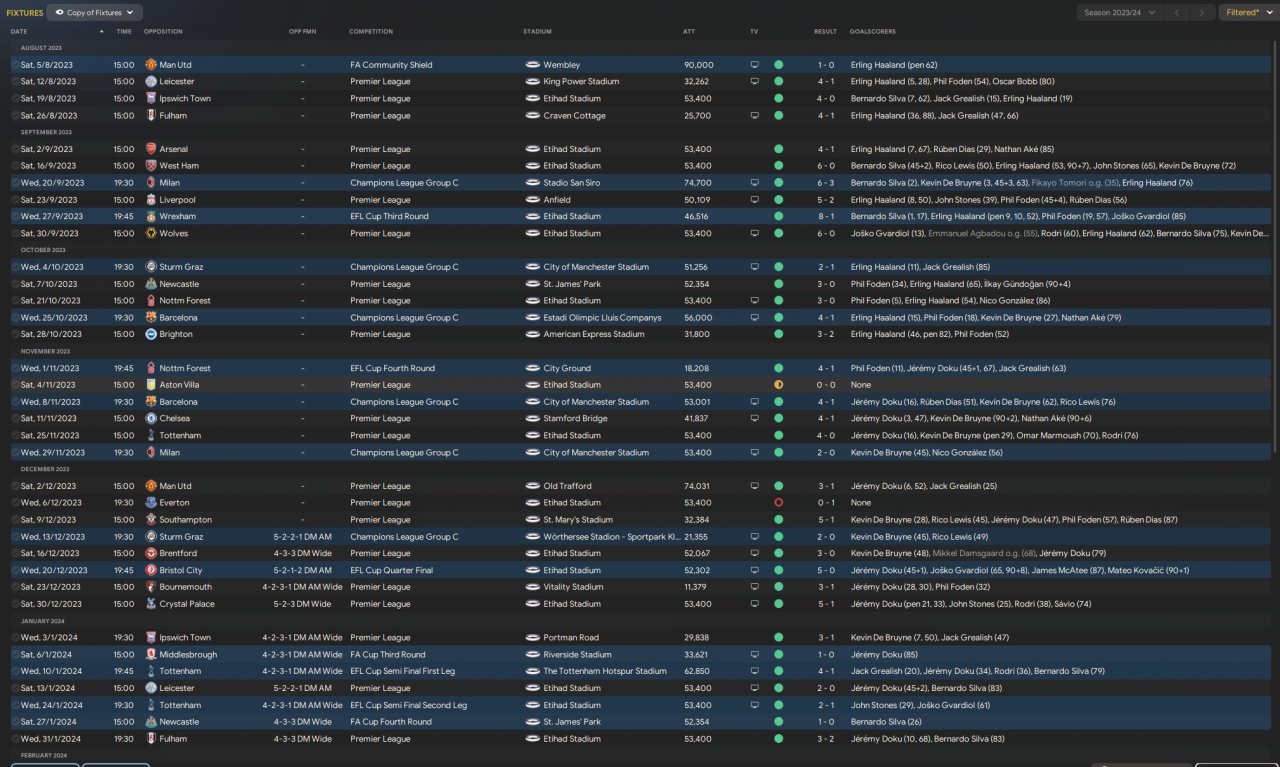
Task: Go to the previous season with the left arrow
Action: tap(1177, 13)
